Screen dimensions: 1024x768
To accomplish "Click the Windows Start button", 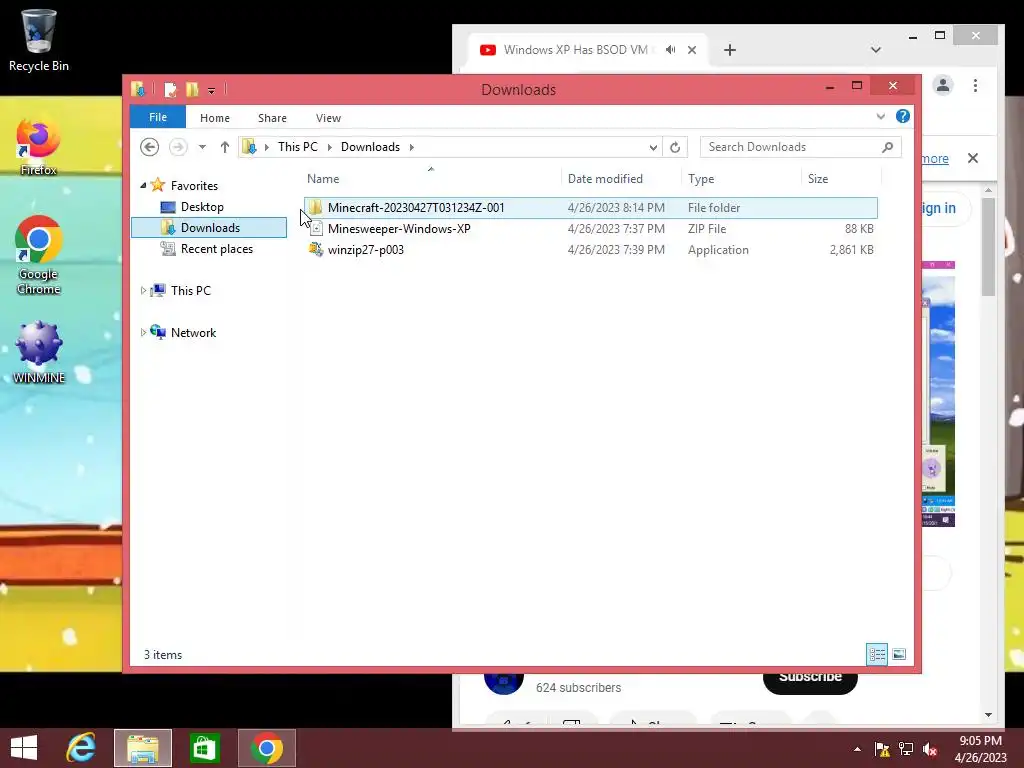I will (x=24, y=748).
